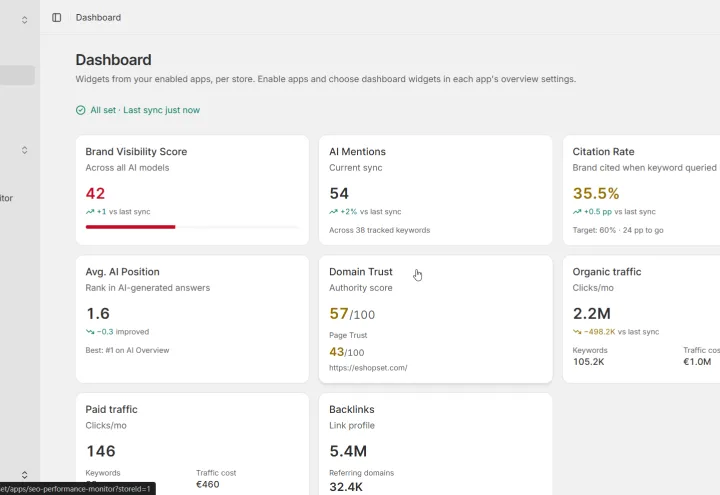720x495 pixels.
Task: Click the AI Mentions value 54
Action: coord(339,193)
